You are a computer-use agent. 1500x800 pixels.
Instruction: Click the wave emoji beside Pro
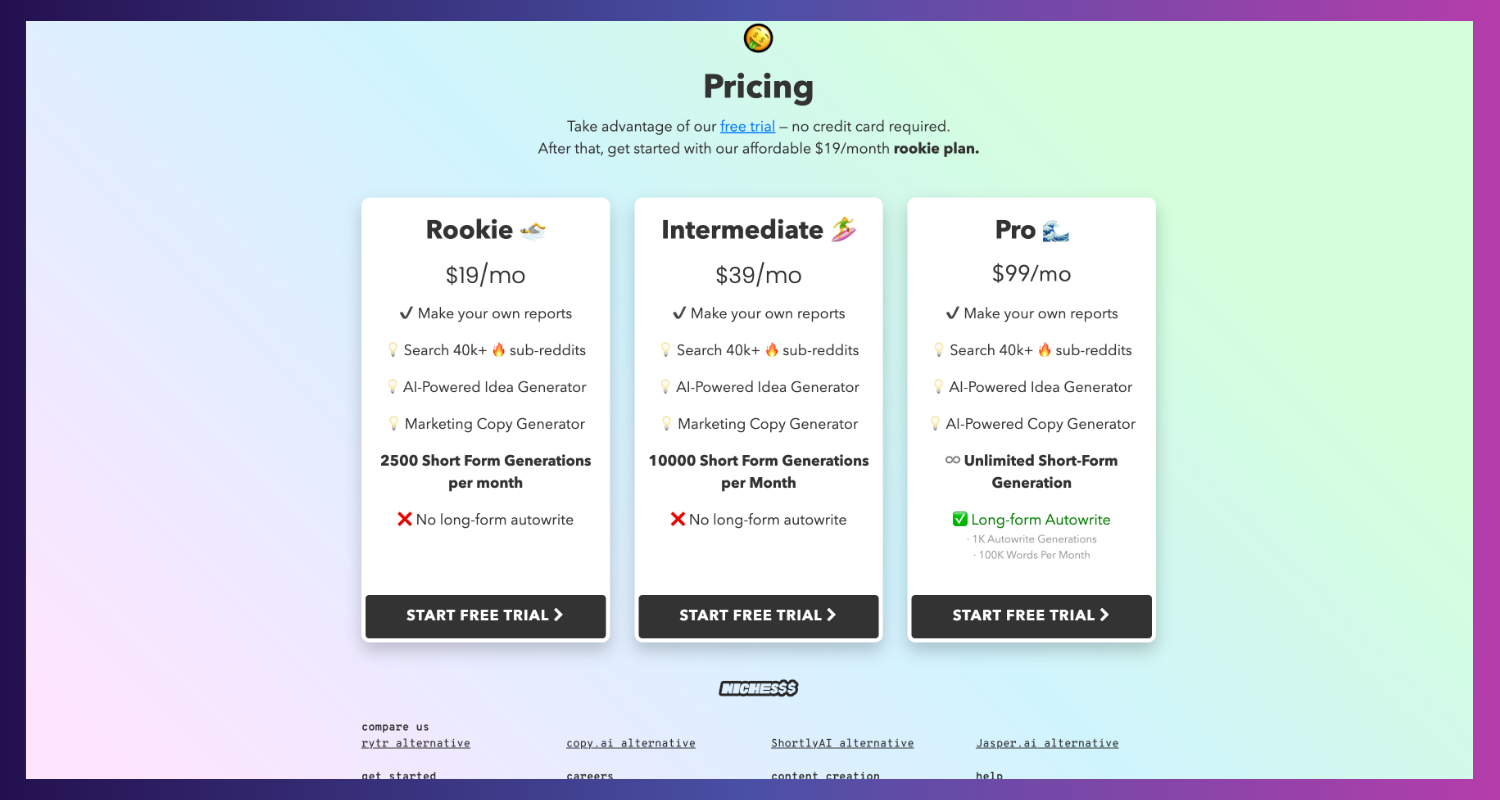(x=1056, y=230)
